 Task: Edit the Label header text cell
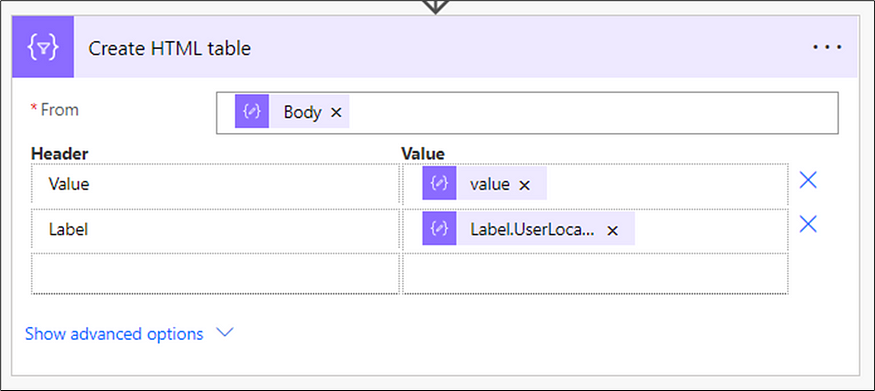point(216,230)
